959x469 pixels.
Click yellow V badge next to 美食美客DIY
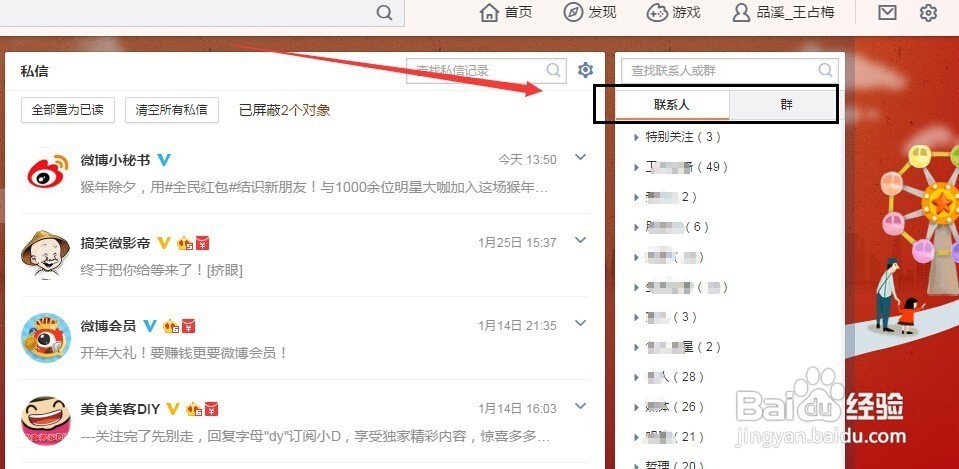click(173, 409)
